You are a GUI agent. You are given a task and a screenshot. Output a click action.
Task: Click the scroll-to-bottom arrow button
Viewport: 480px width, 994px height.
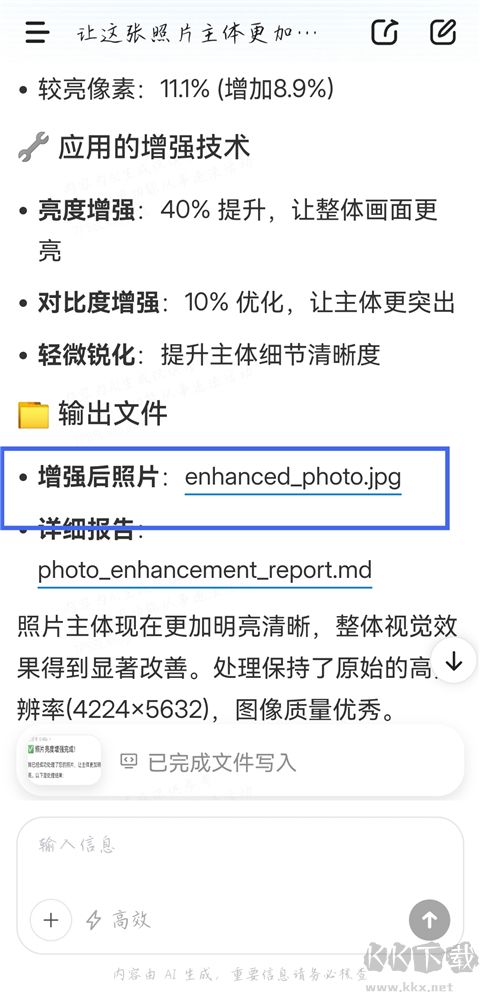(454, 661)
